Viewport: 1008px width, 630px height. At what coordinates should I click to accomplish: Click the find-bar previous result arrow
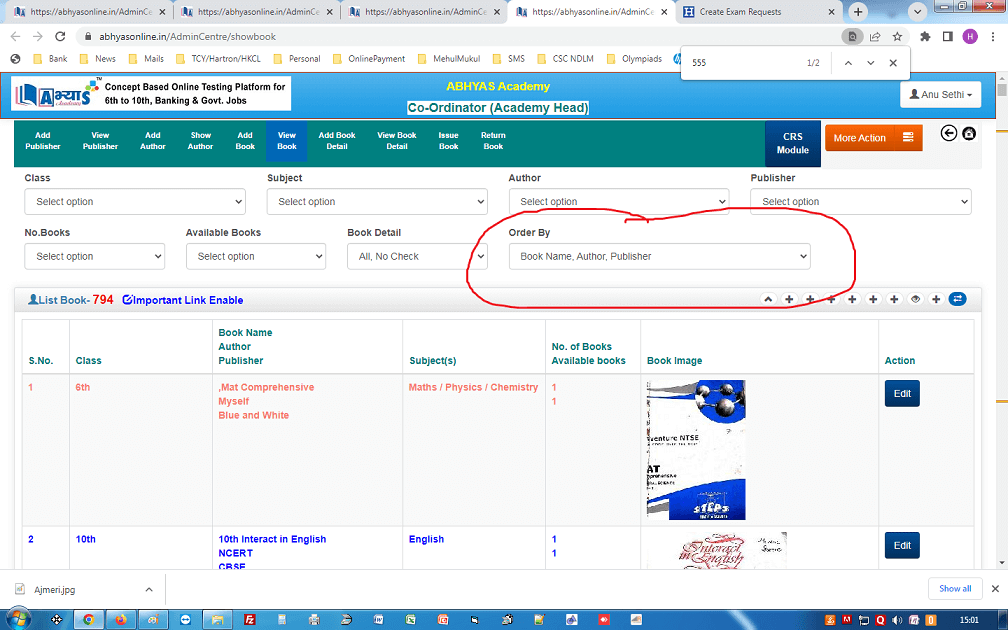click(847, 63)
